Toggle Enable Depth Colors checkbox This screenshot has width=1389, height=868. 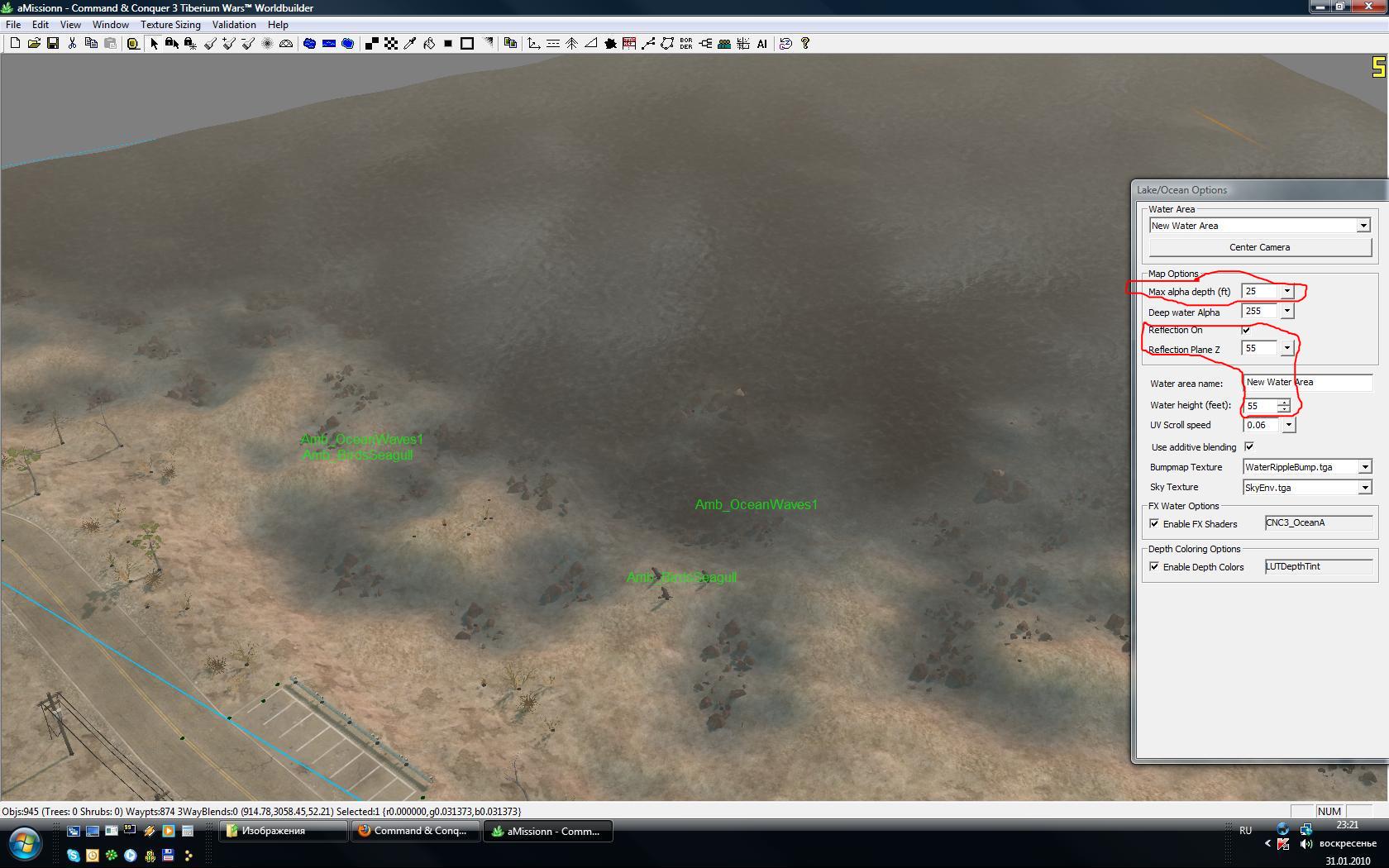pos(1154,566)
